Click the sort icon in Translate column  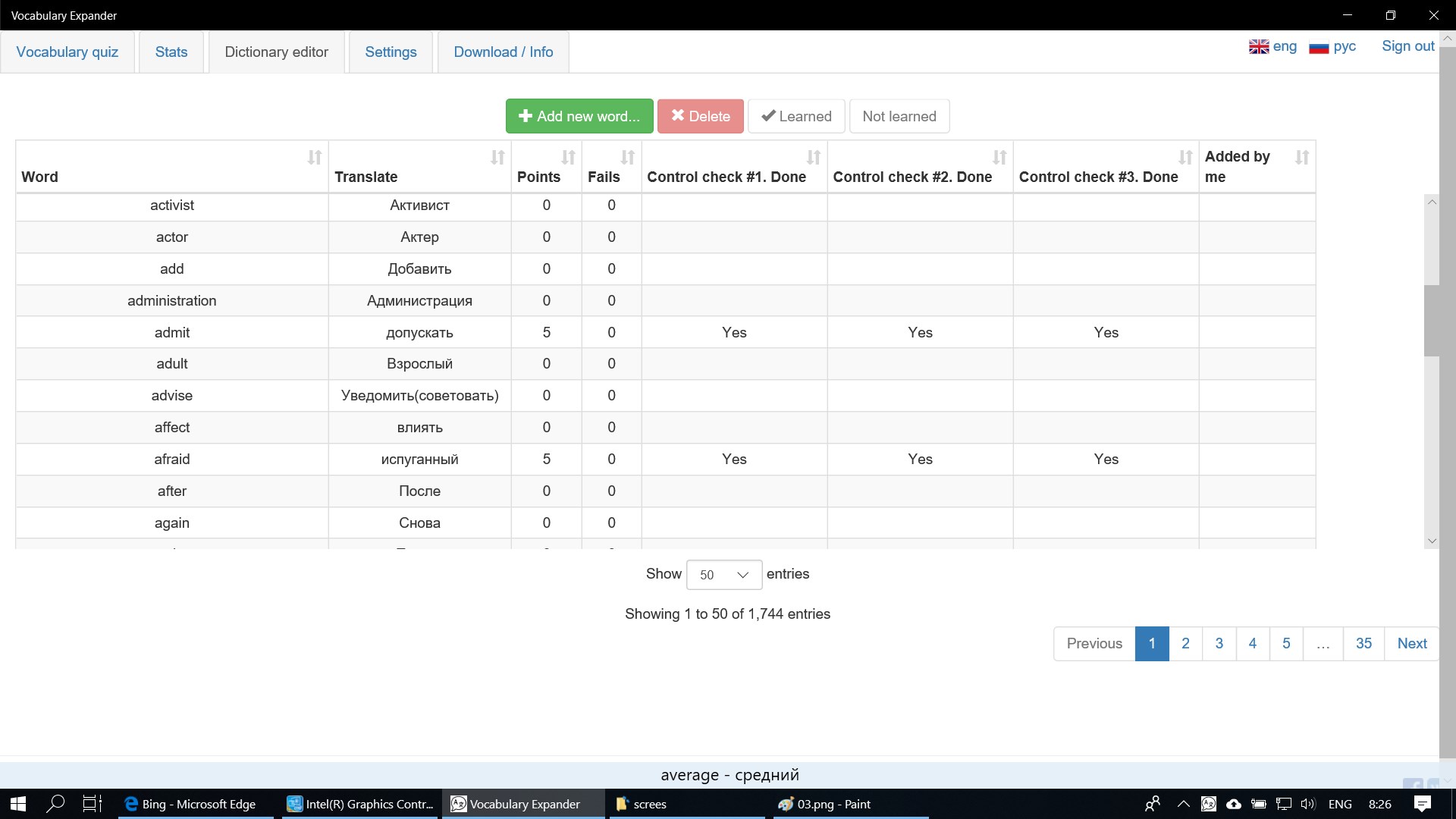point(497,158)
